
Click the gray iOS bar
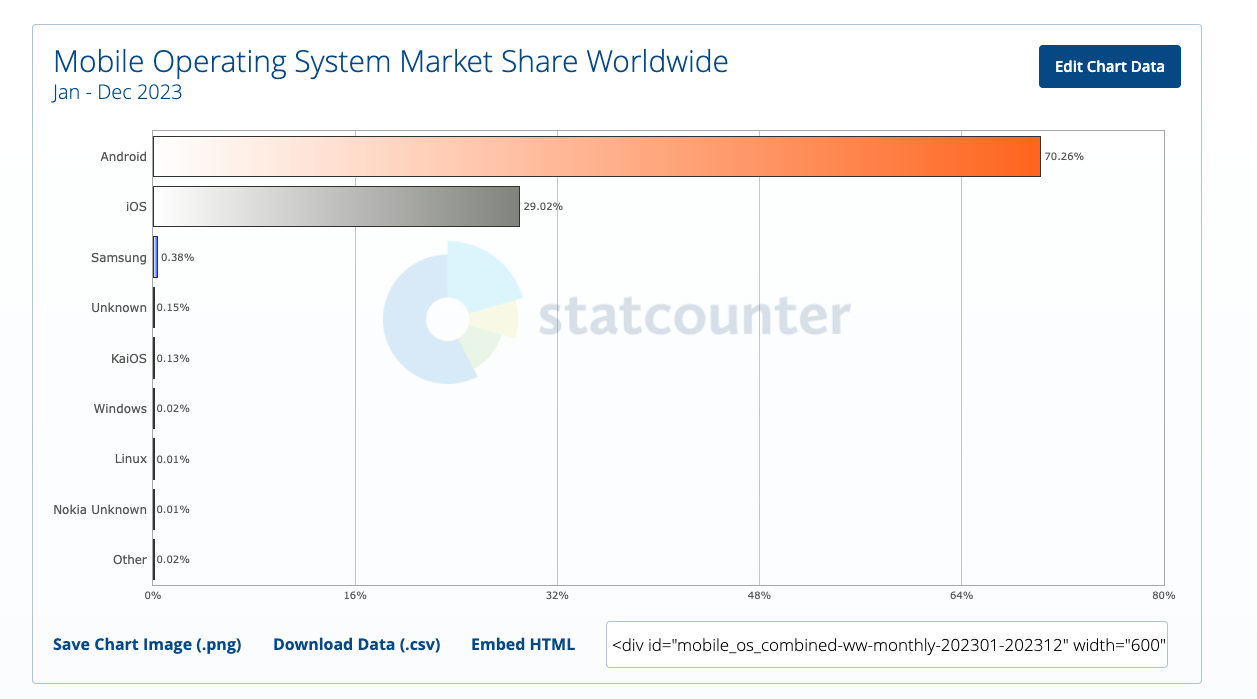click(x=336, y=206)
